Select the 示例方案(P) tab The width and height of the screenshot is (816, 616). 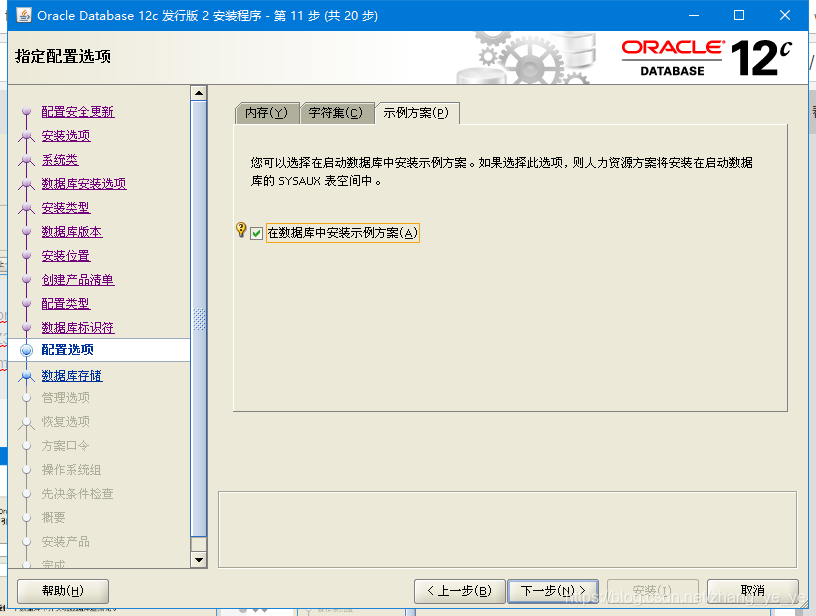coord(416,113)
